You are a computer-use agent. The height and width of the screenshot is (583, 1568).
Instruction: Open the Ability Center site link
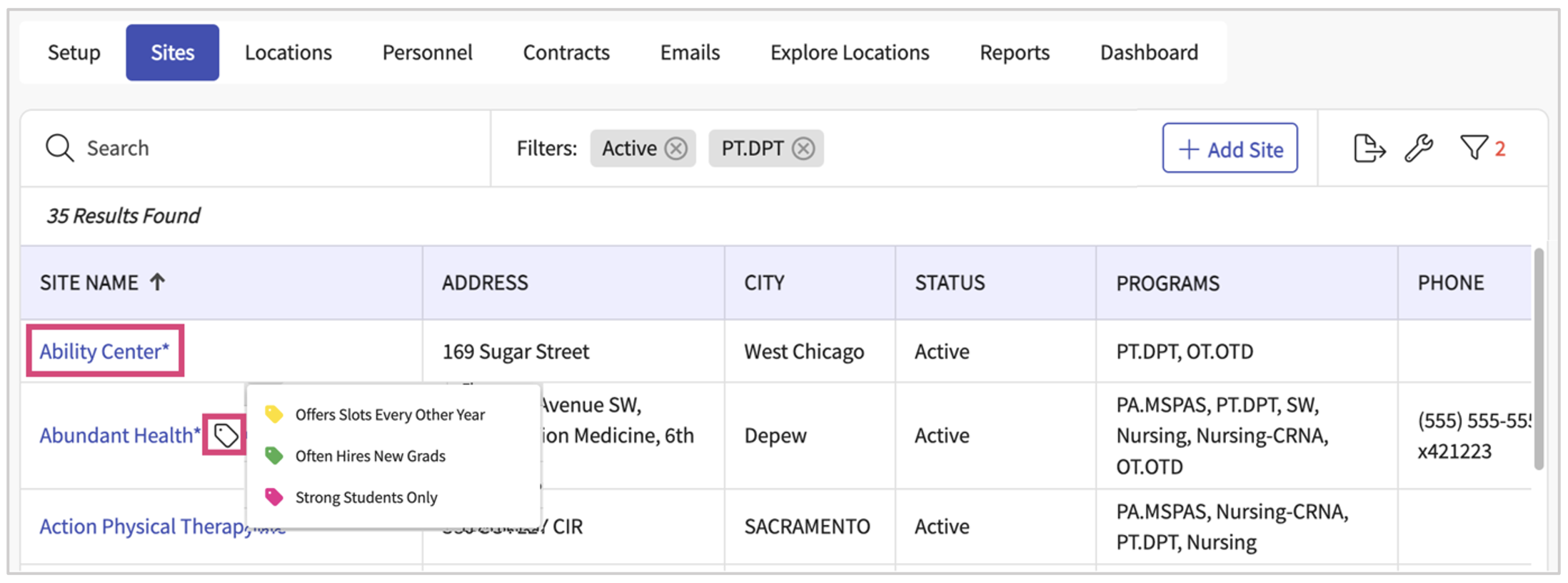104,352
